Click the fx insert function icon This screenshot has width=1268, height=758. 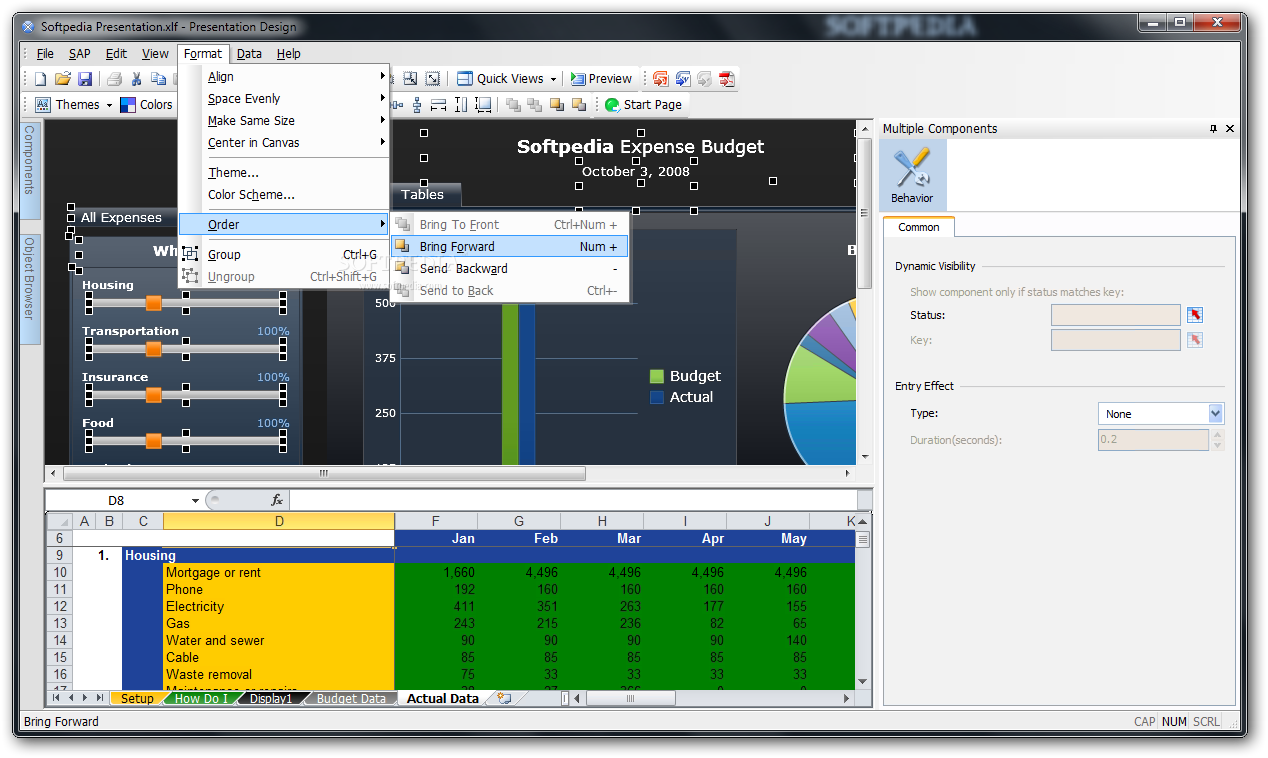click(277, 500)
